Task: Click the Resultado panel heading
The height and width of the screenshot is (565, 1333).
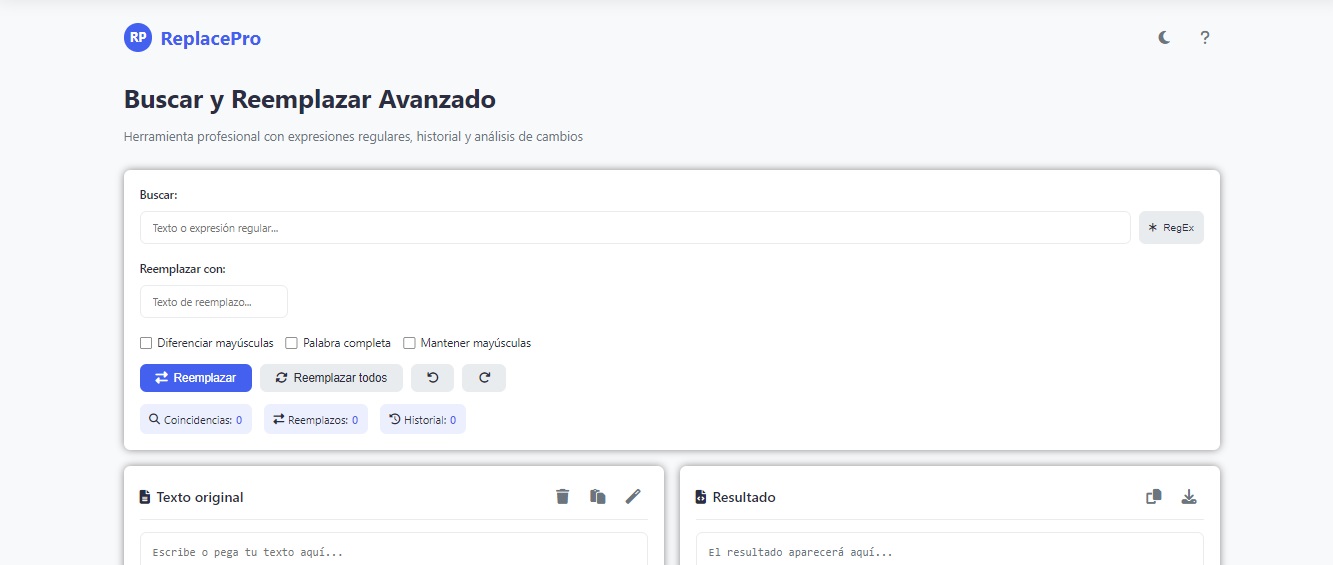Action: 735,497
